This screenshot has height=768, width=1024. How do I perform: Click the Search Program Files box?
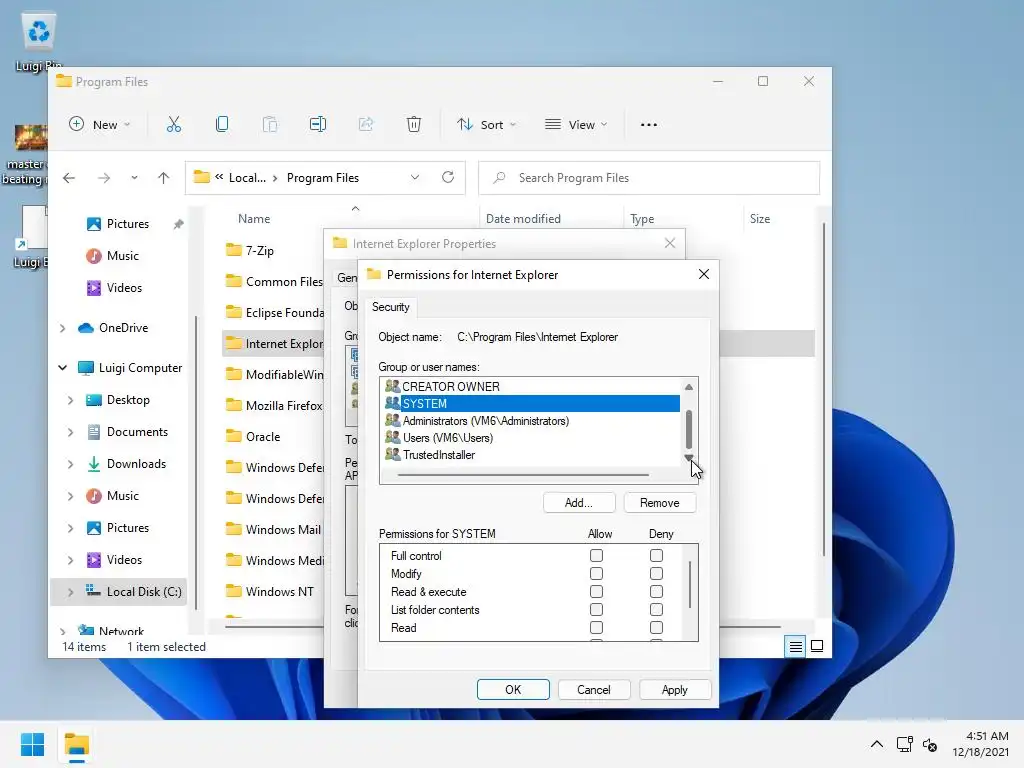click(x=649, y=178)
